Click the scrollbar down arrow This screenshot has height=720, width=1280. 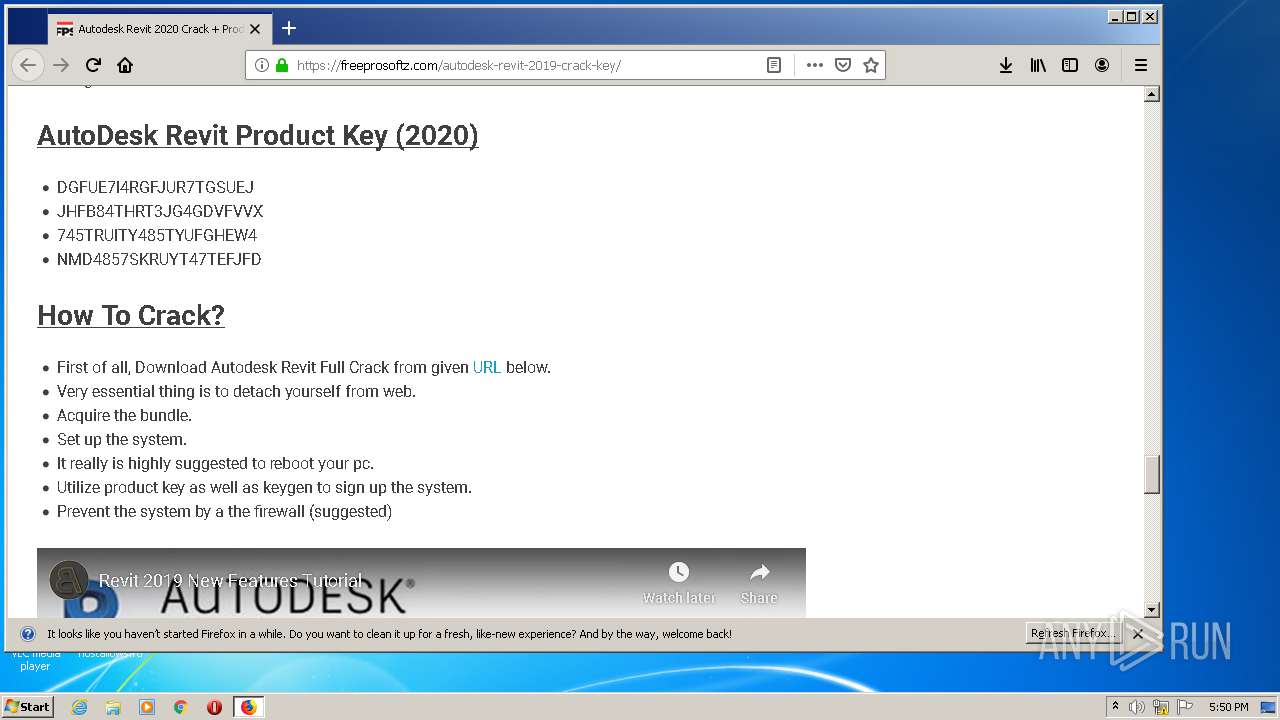[1152, 609]
